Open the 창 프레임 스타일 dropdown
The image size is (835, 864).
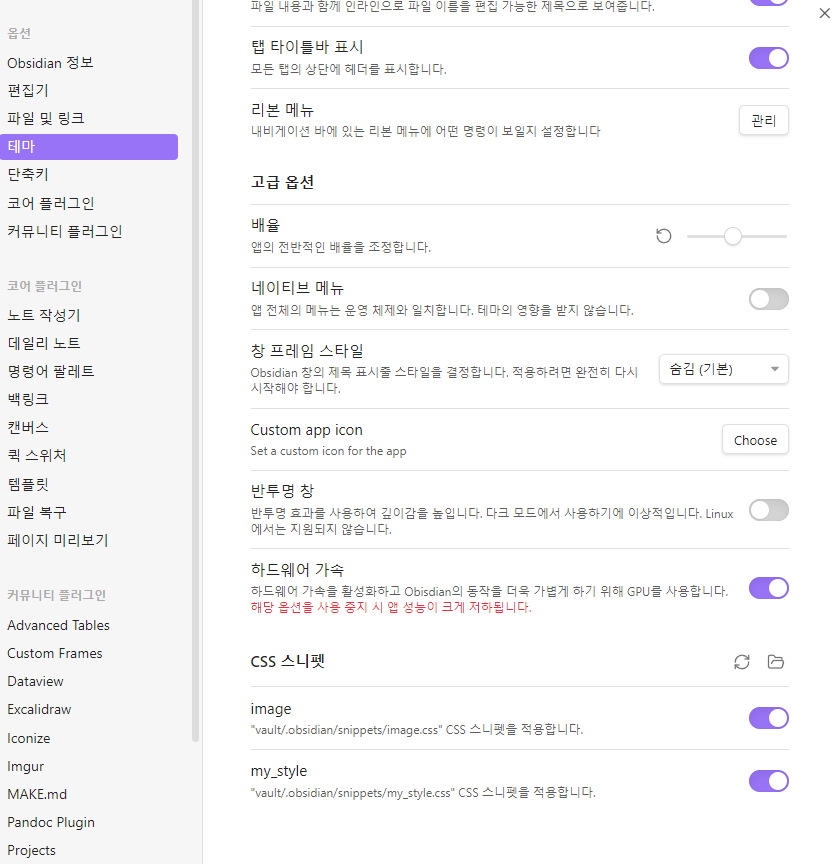[724, 369]
